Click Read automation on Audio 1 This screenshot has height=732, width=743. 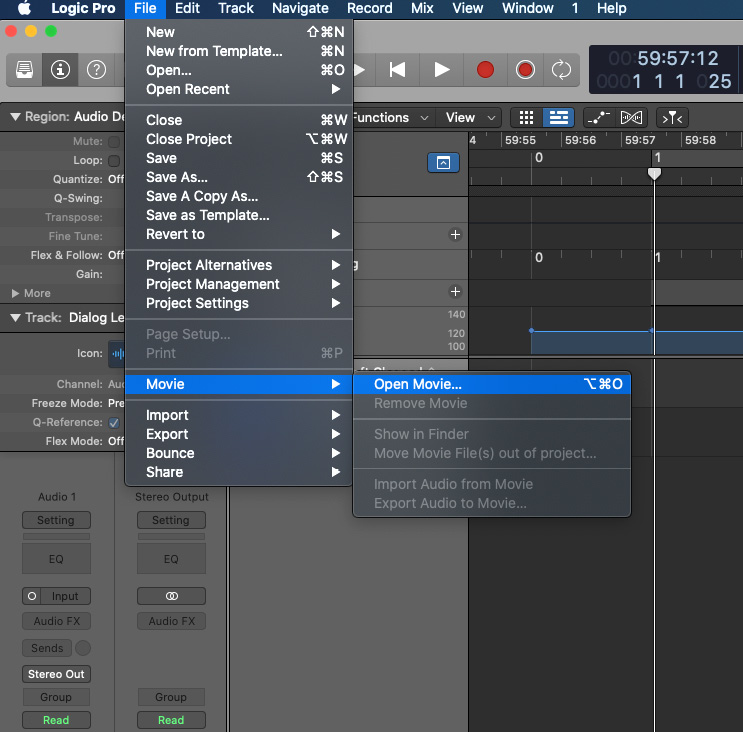pos(56,720)
